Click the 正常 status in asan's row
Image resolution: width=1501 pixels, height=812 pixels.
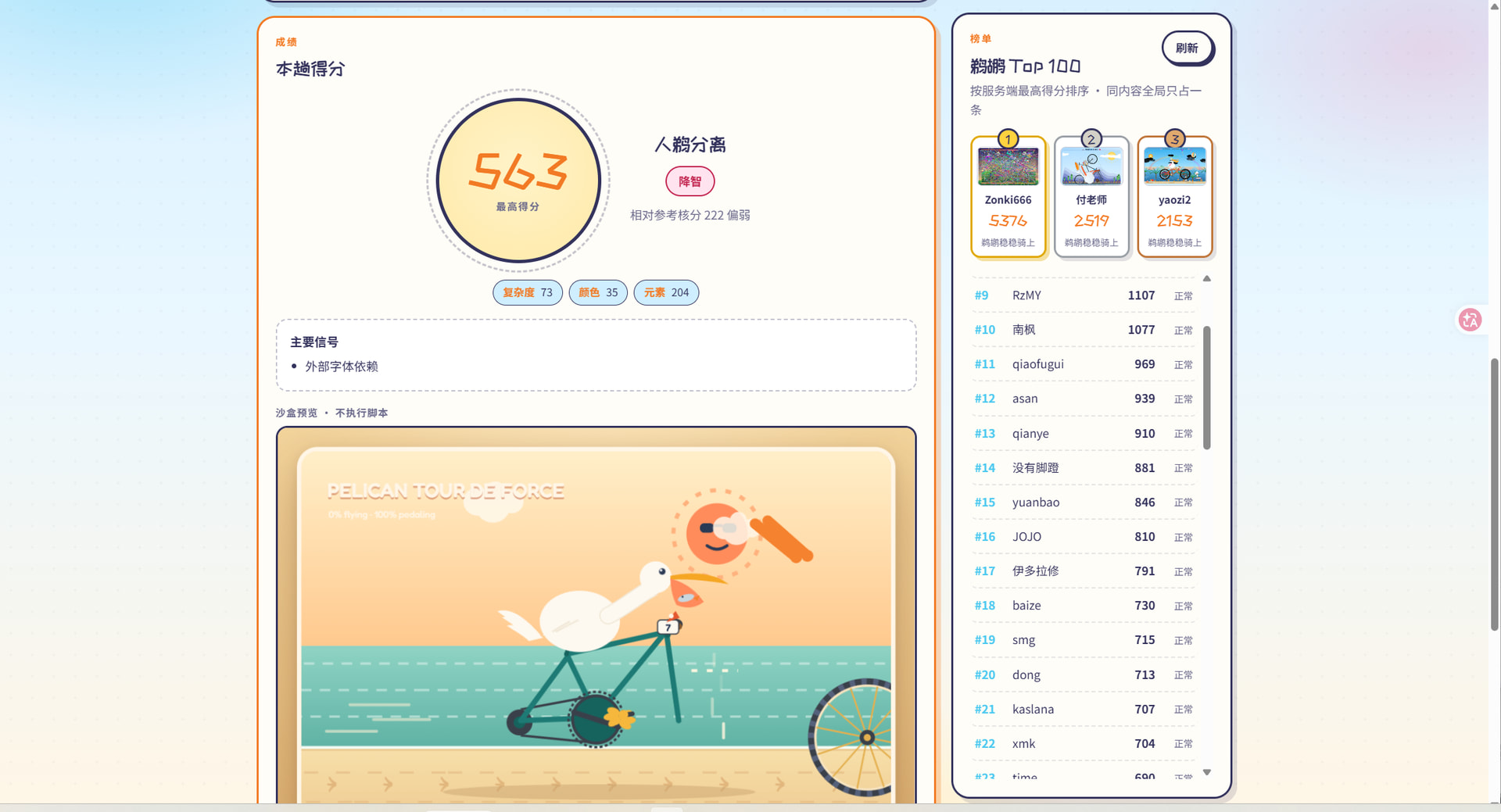(x=1184, y=399)
